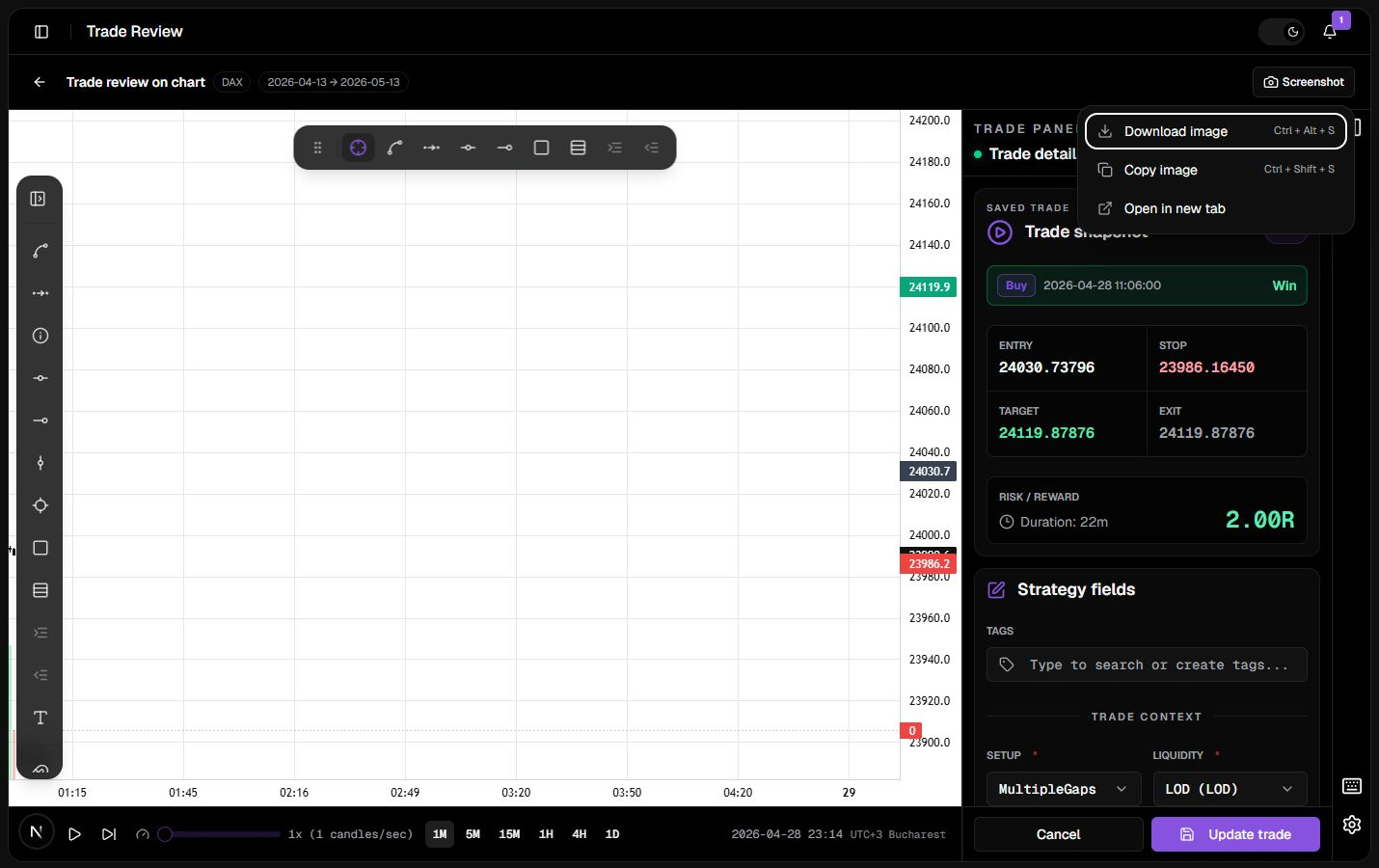Screen dimensions: 1379x868
Task: Click the stop value 23986.16450
Action: point(1206,367)
